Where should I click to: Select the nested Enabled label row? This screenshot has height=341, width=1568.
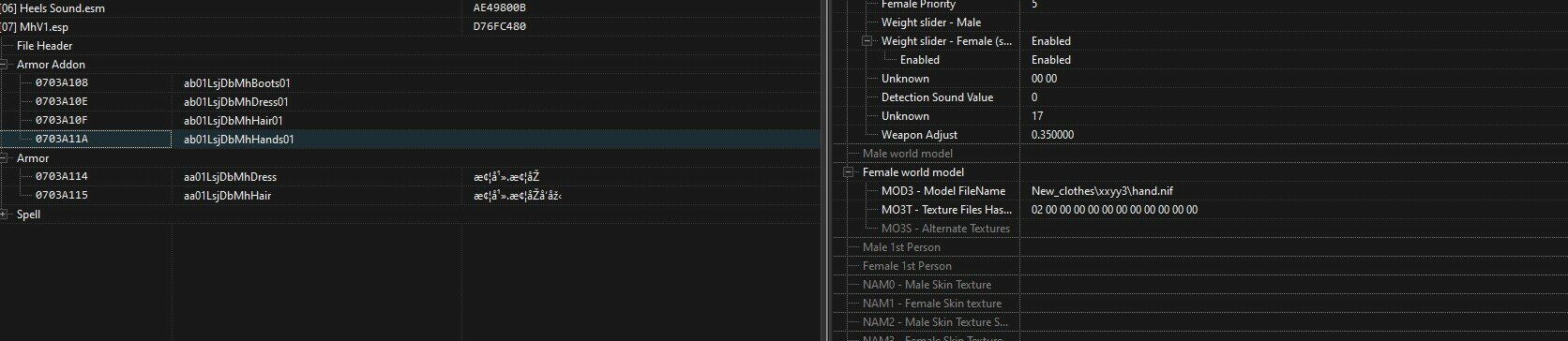point(919,60)
